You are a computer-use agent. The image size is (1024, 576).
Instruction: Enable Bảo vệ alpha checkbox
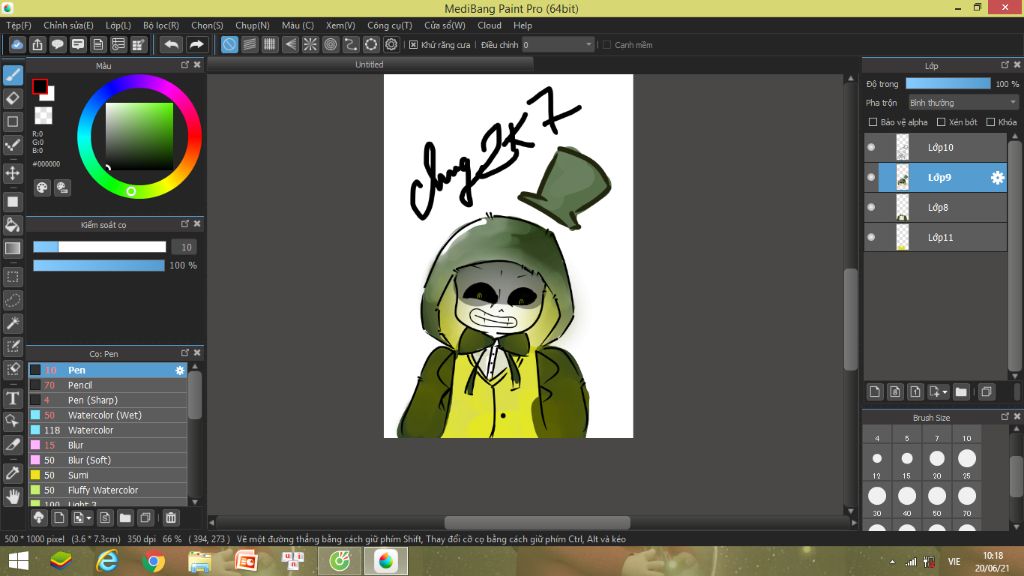(x=872, y=122)
